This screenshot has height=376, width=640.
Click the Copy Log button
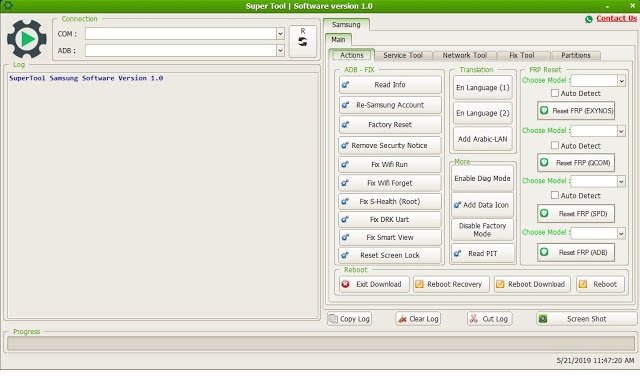(349, 319)
